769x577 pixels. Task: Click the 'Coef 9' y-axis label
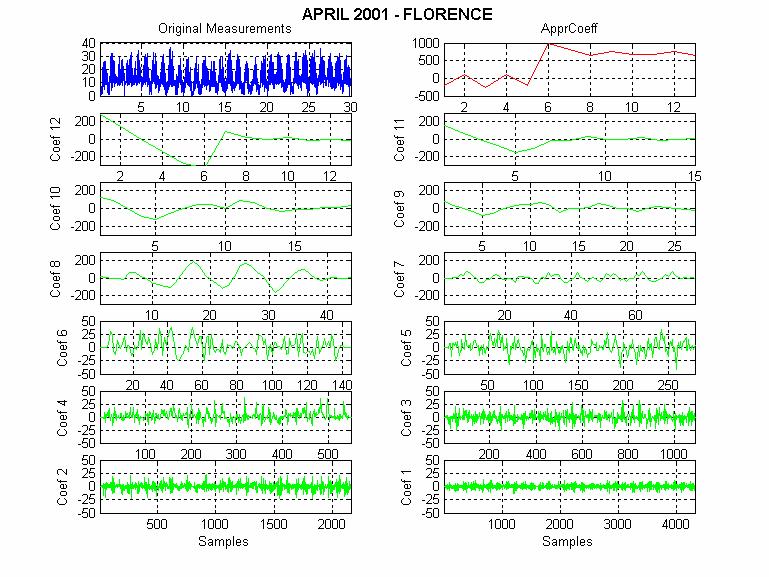[x=399, y=209]
